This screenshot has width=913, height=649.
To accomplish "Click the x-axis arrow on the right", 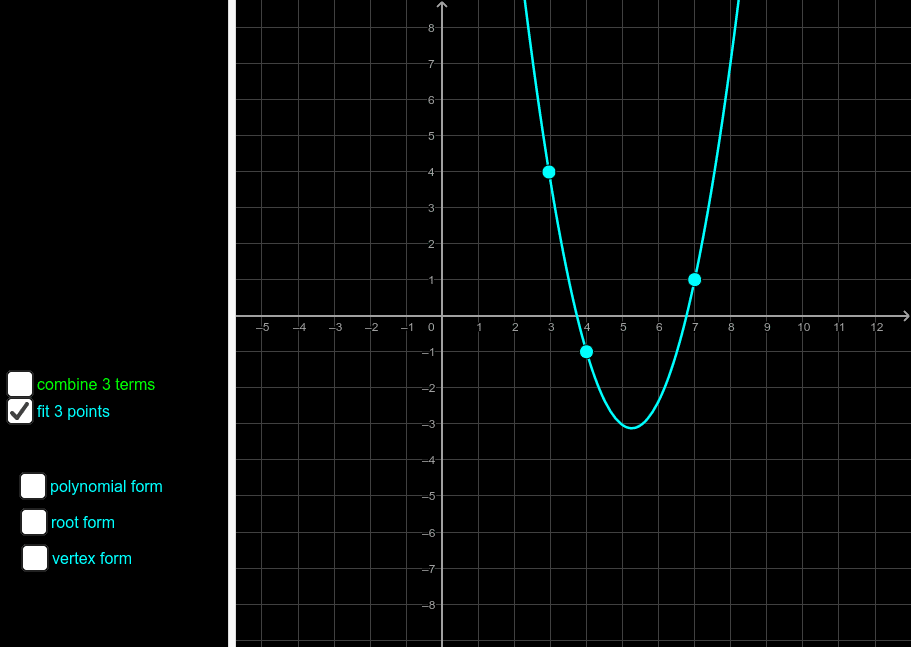I will (903, 317).
